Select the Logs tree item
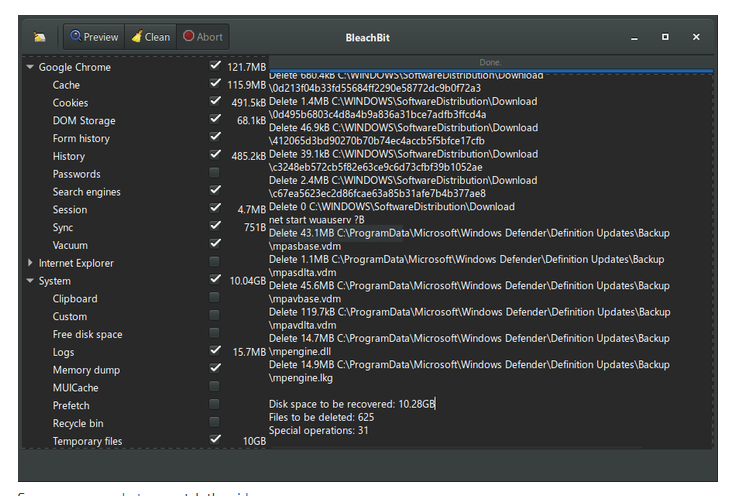Screen dimensions: 734x496 point(63,352)
